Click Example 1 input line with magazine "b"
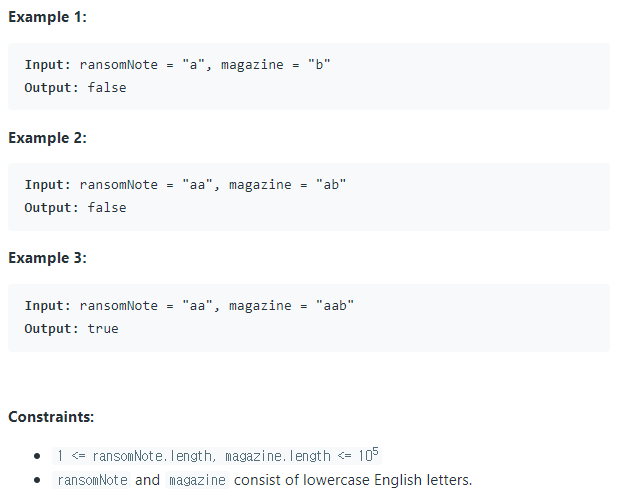Image resolution: width=623 pixels, height=497 pixels. pos(177,65)
